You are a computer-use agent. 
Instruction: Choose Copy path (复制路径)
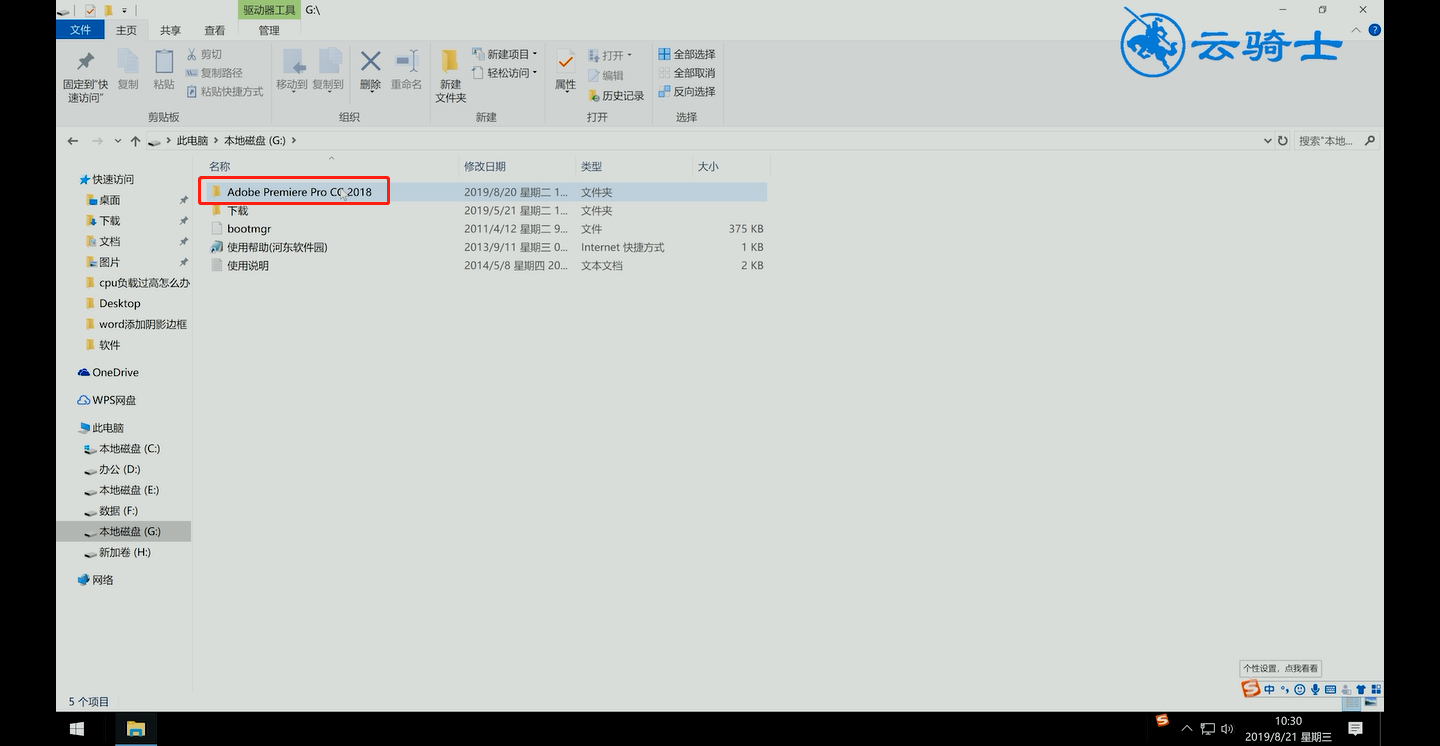tap(214, 73)
